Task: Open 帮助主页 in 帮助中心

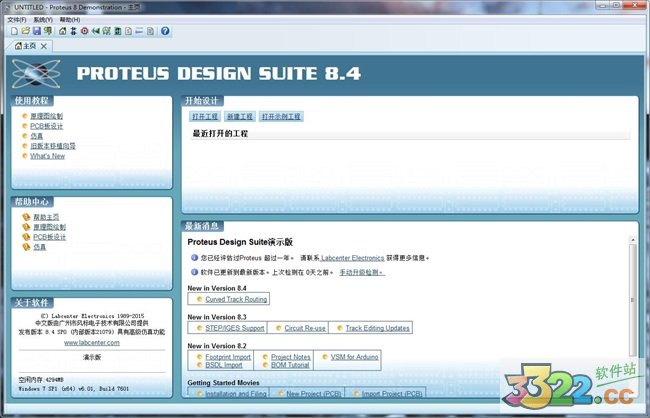Action: [46, 217]
